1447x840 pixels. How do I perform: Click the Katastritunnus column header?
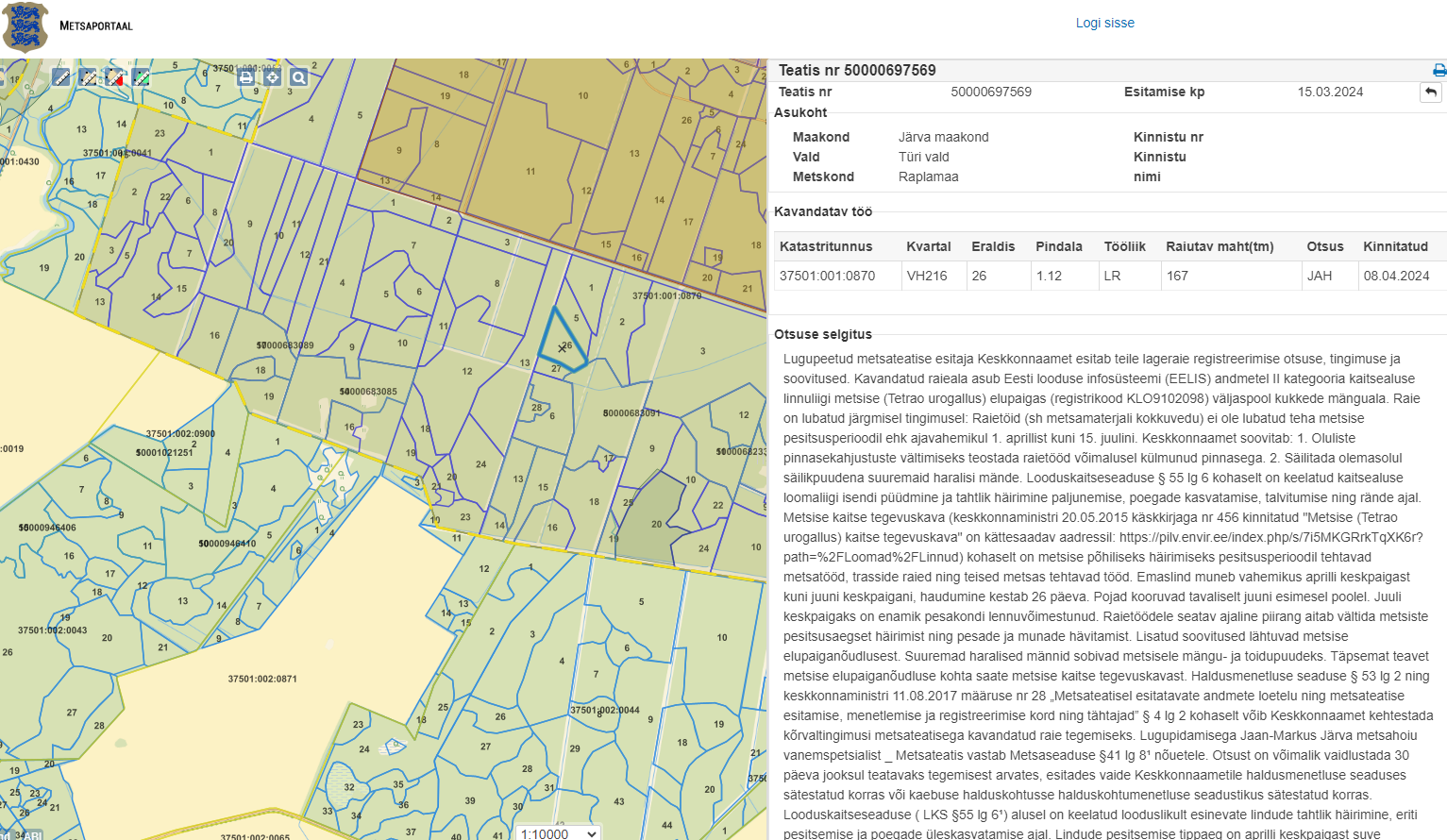825,246
